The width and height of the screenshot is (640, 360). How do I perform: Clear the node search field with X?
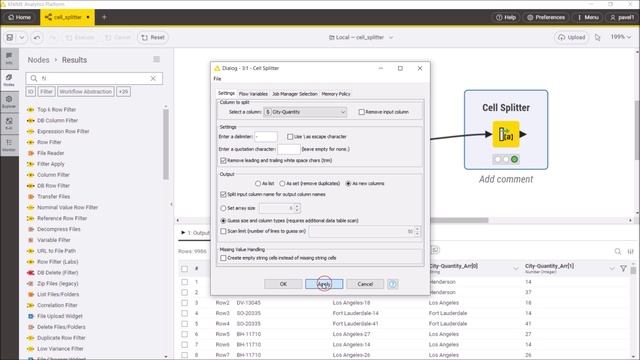153,78
